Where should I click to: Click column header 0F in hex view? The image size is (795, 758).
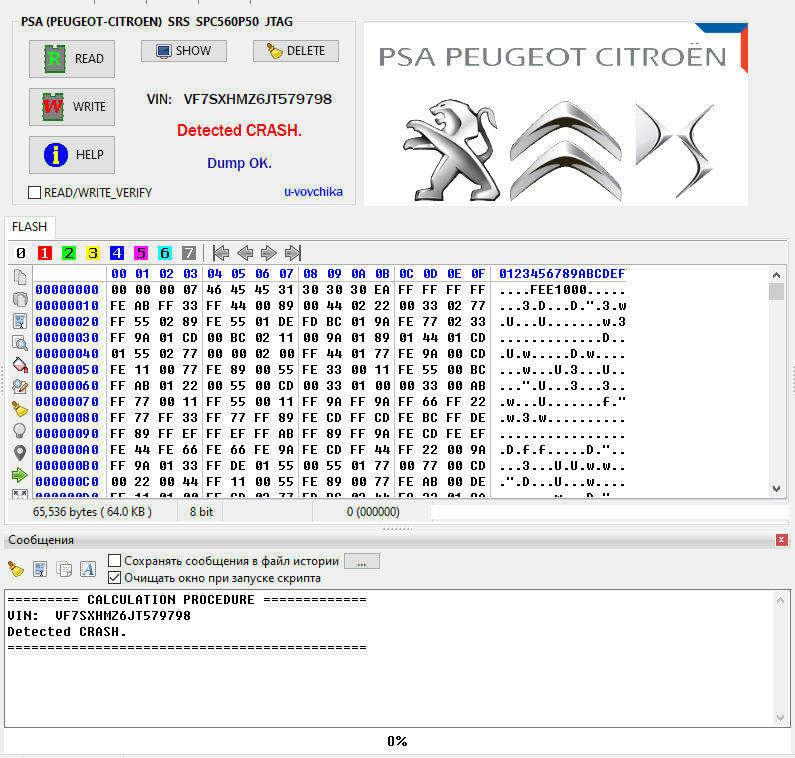478,274
